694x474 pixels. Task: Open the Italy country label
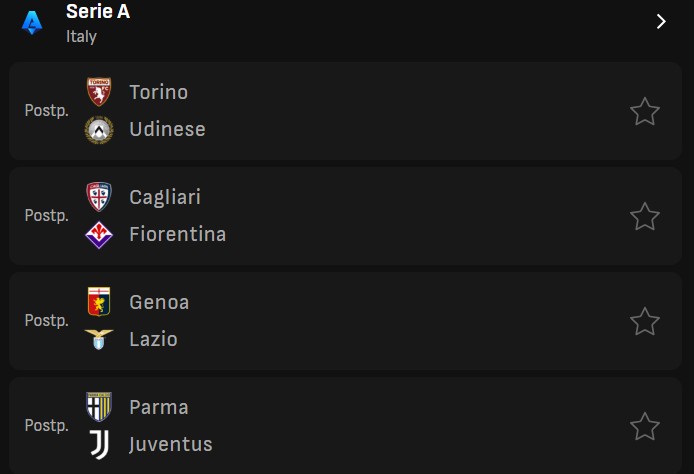pyautogui.click(x=81, y=36)
